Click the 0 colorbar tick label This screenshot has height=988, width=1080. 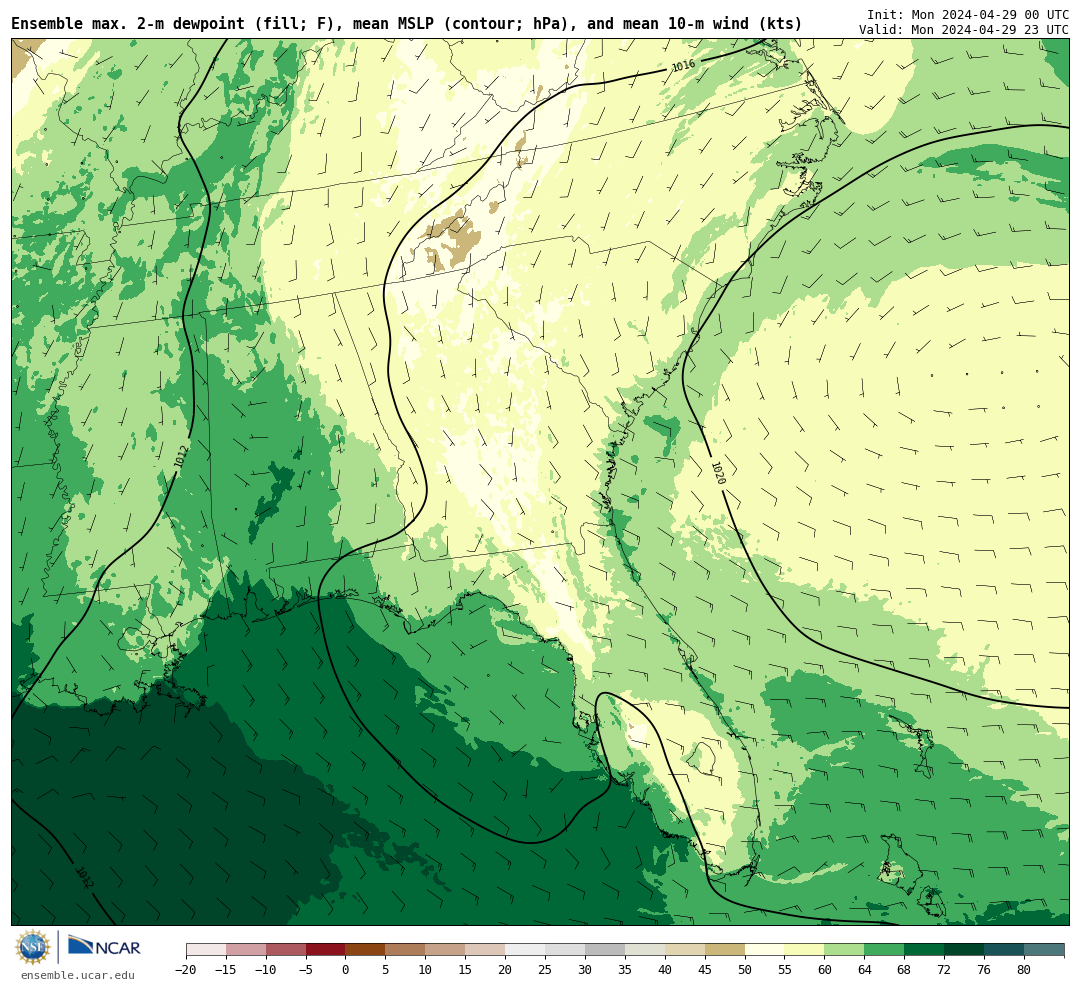(346, 969)
